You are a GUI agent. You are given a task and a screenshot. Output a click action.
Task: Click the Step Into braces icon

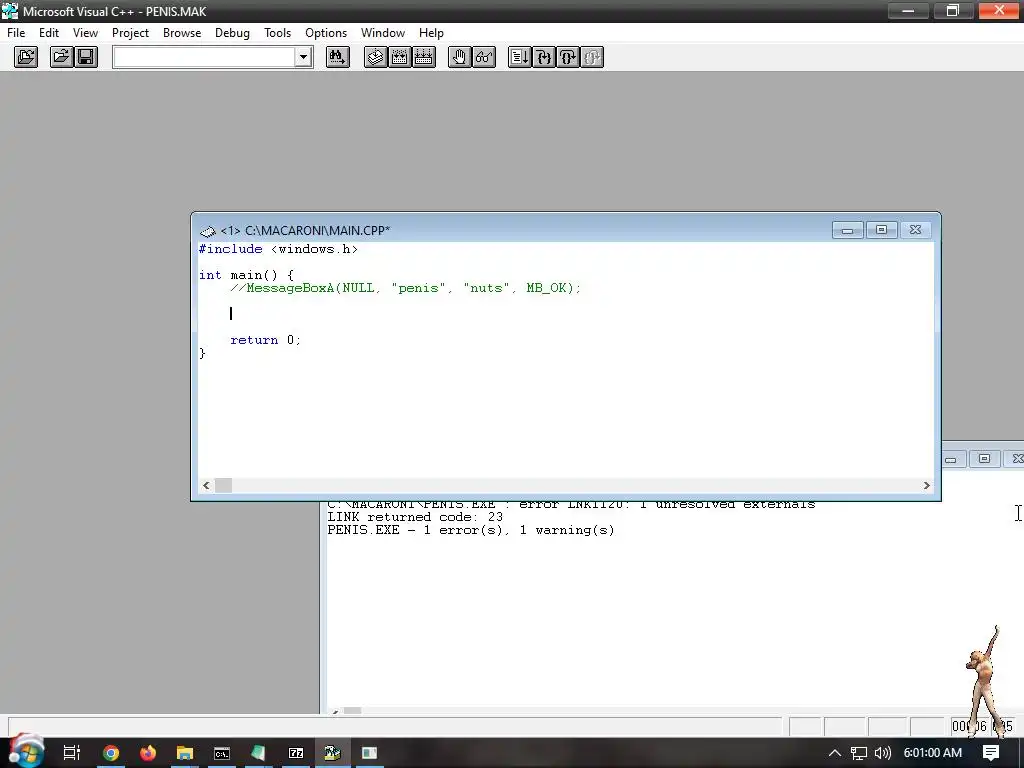[544, 57]
